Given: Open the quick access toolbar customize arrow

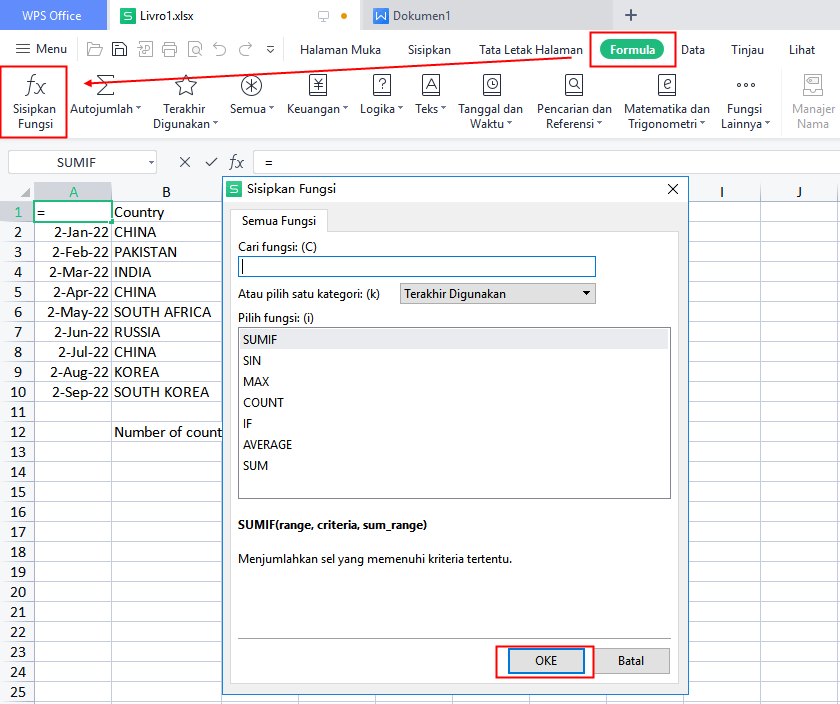Looking at the screenshot, I should 270,49.
